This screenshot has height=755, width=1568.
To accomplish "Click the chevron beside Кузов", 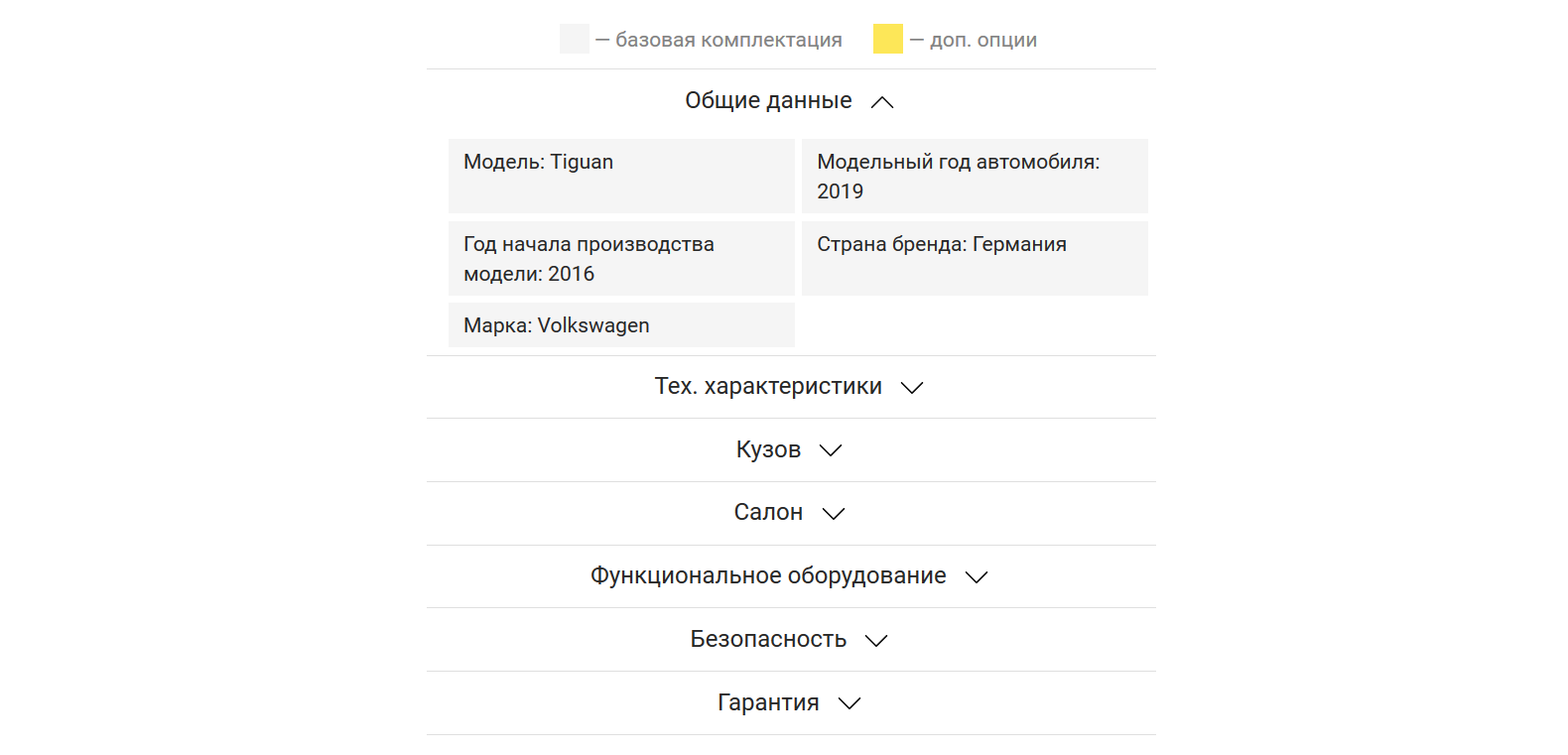I will pos(831,450).
